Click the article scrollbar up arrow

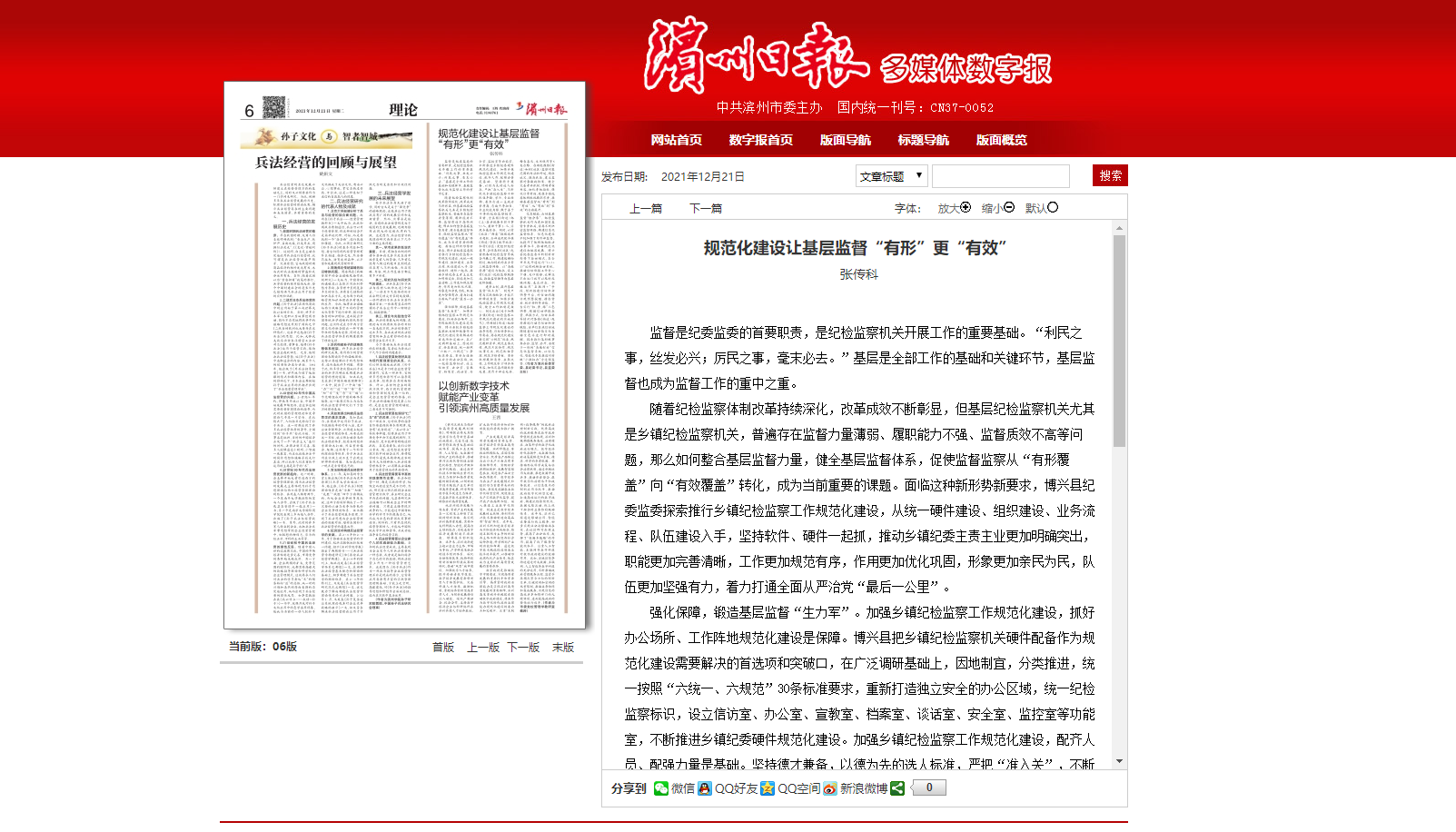click(x=1119, y=228)
